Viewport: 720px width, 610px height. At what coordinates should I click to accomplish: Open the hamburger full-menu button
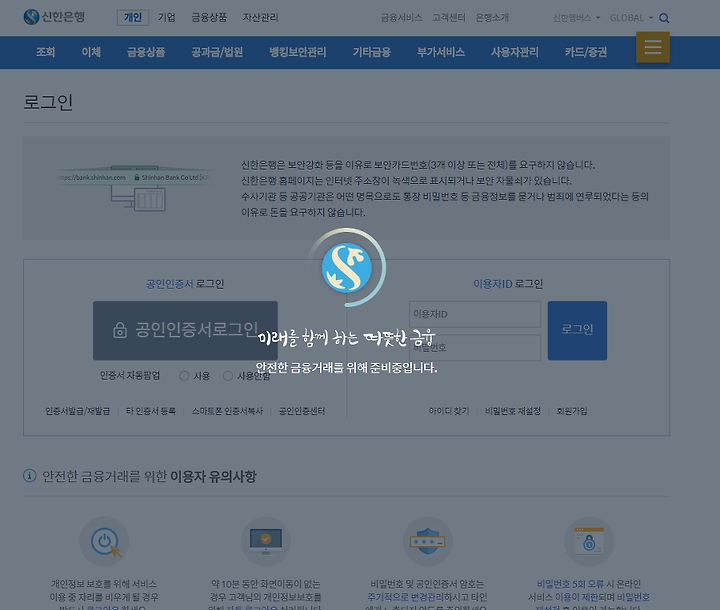(x=652, y=47)
